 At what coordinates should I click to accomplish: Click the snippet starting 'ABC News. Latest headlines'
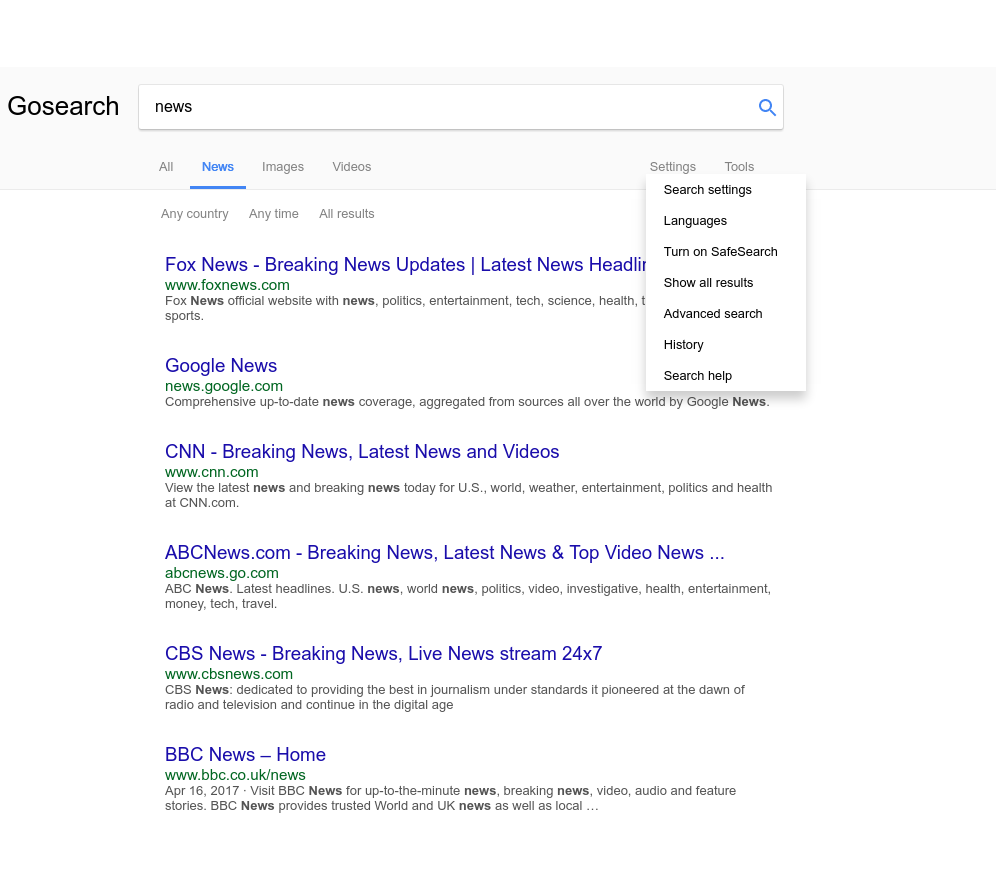pos(468,596)
